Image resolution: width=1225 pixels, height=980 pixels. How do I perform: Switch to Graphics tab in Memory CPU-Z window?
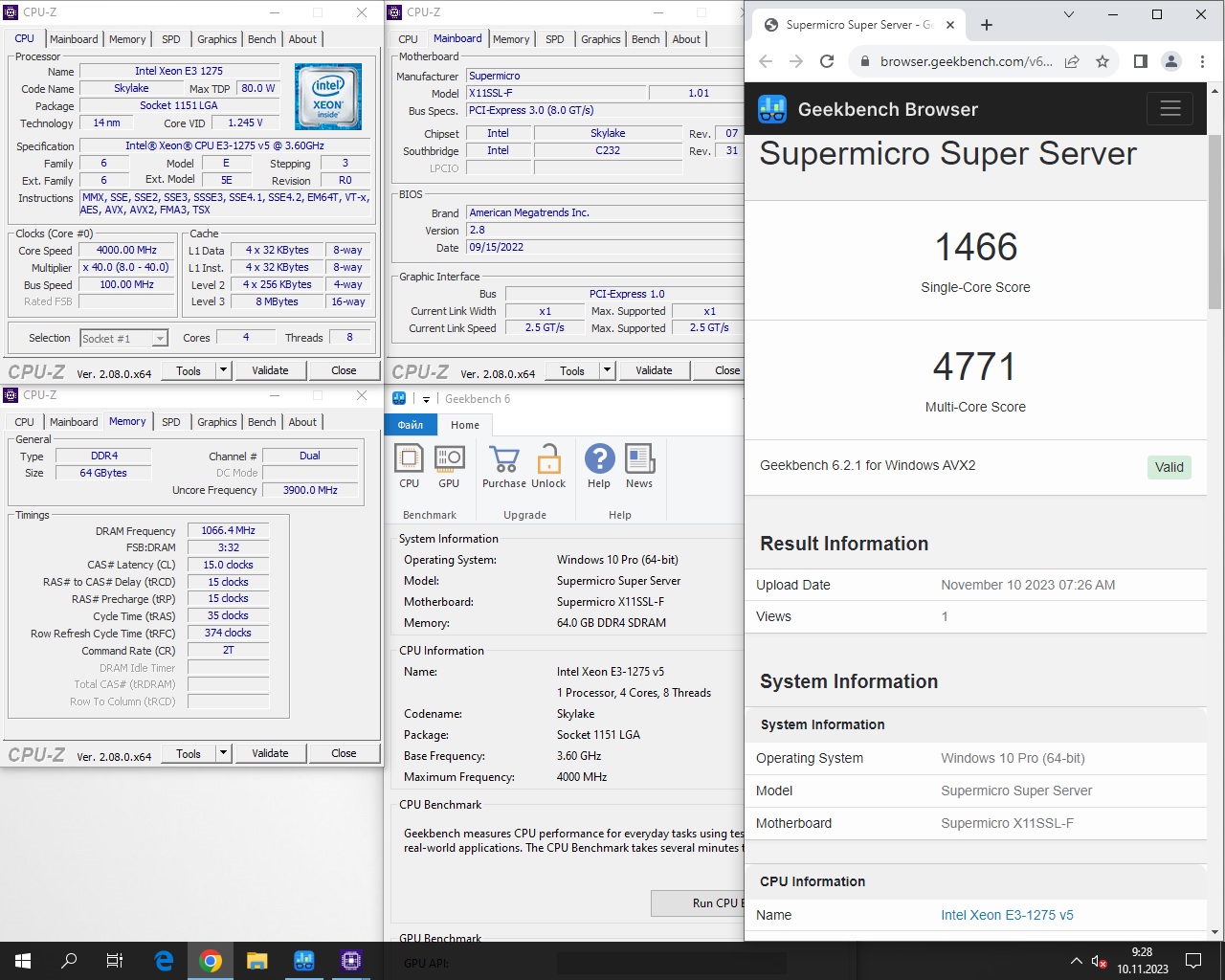coord(217,422)
